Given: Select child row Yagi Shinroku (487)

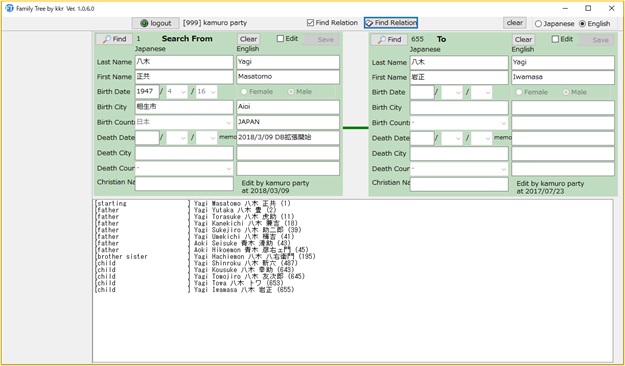Looking at the screenshot, I should (x=196, y=263).
